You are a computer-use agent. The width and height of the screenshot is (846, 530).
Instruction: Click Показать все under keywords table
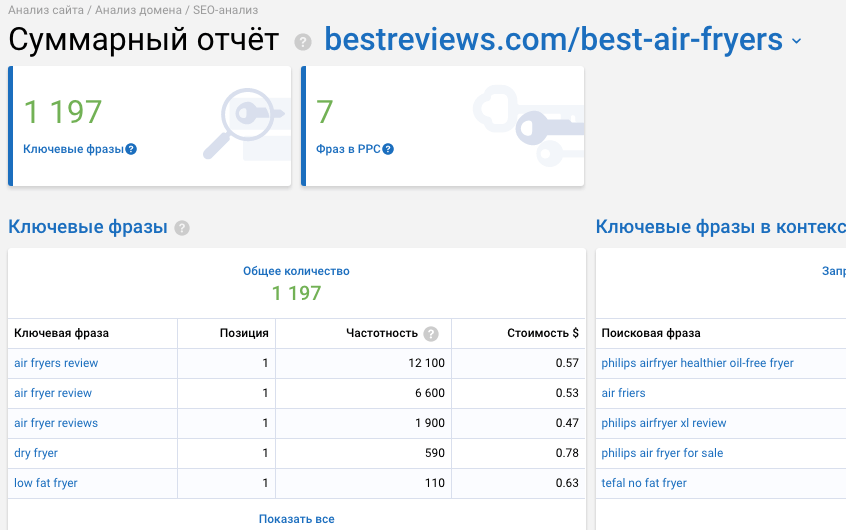coord(296,519)
